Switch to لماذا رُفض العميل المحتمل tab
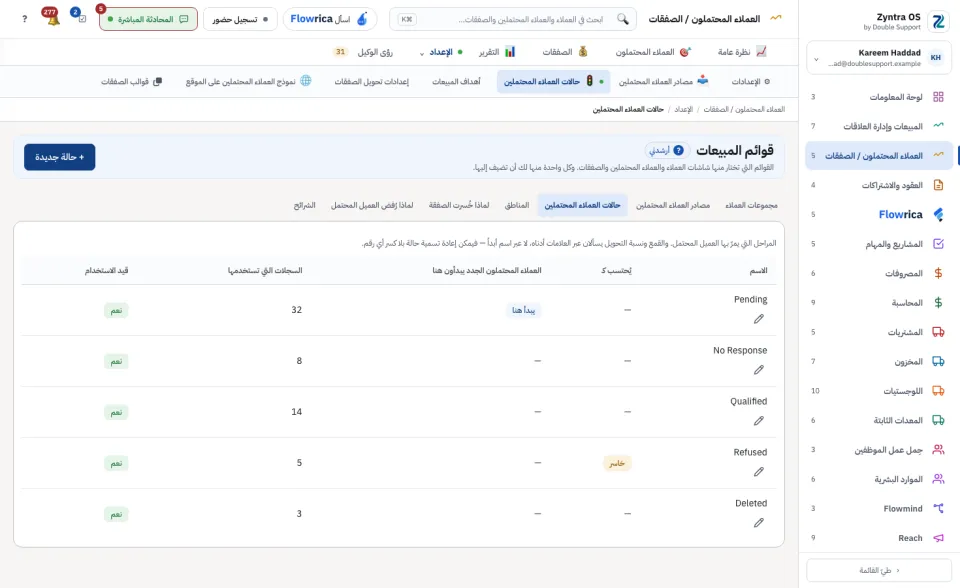 372,205
